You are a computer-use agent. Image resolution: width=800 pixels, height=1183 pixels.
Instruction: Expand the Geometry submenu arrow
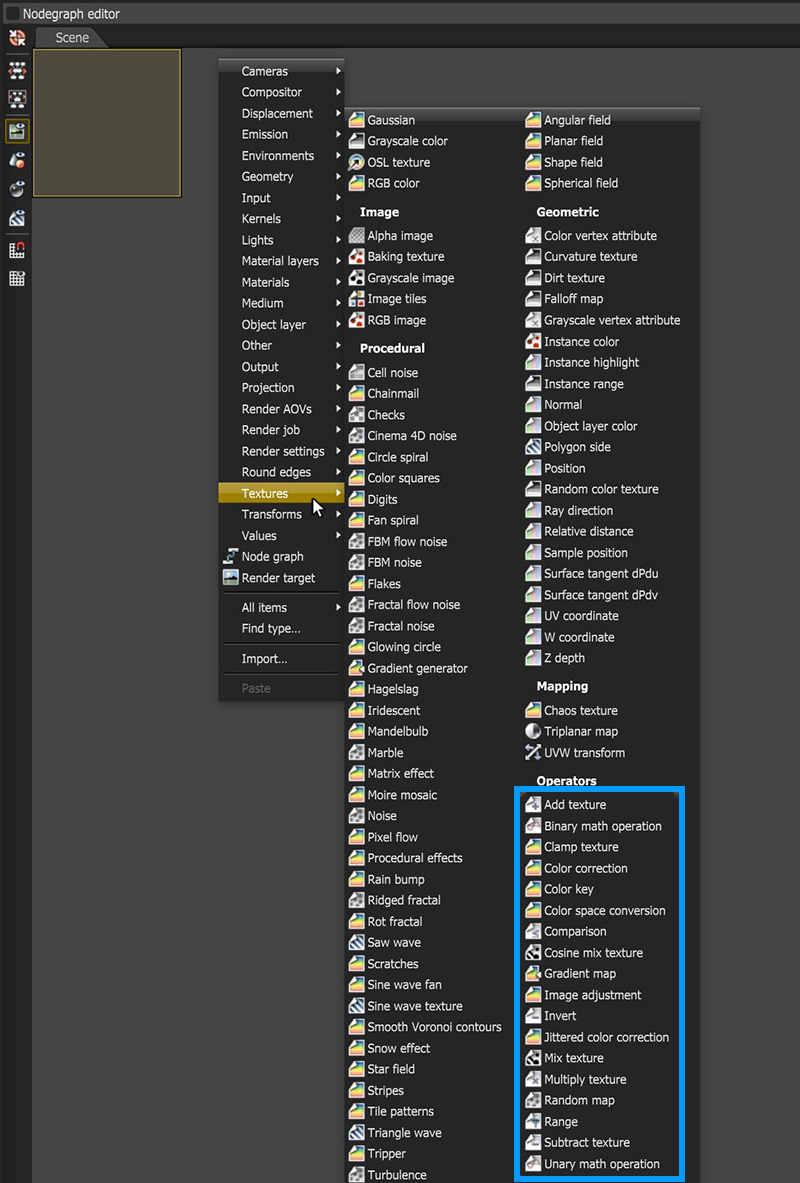pos(338,177)
